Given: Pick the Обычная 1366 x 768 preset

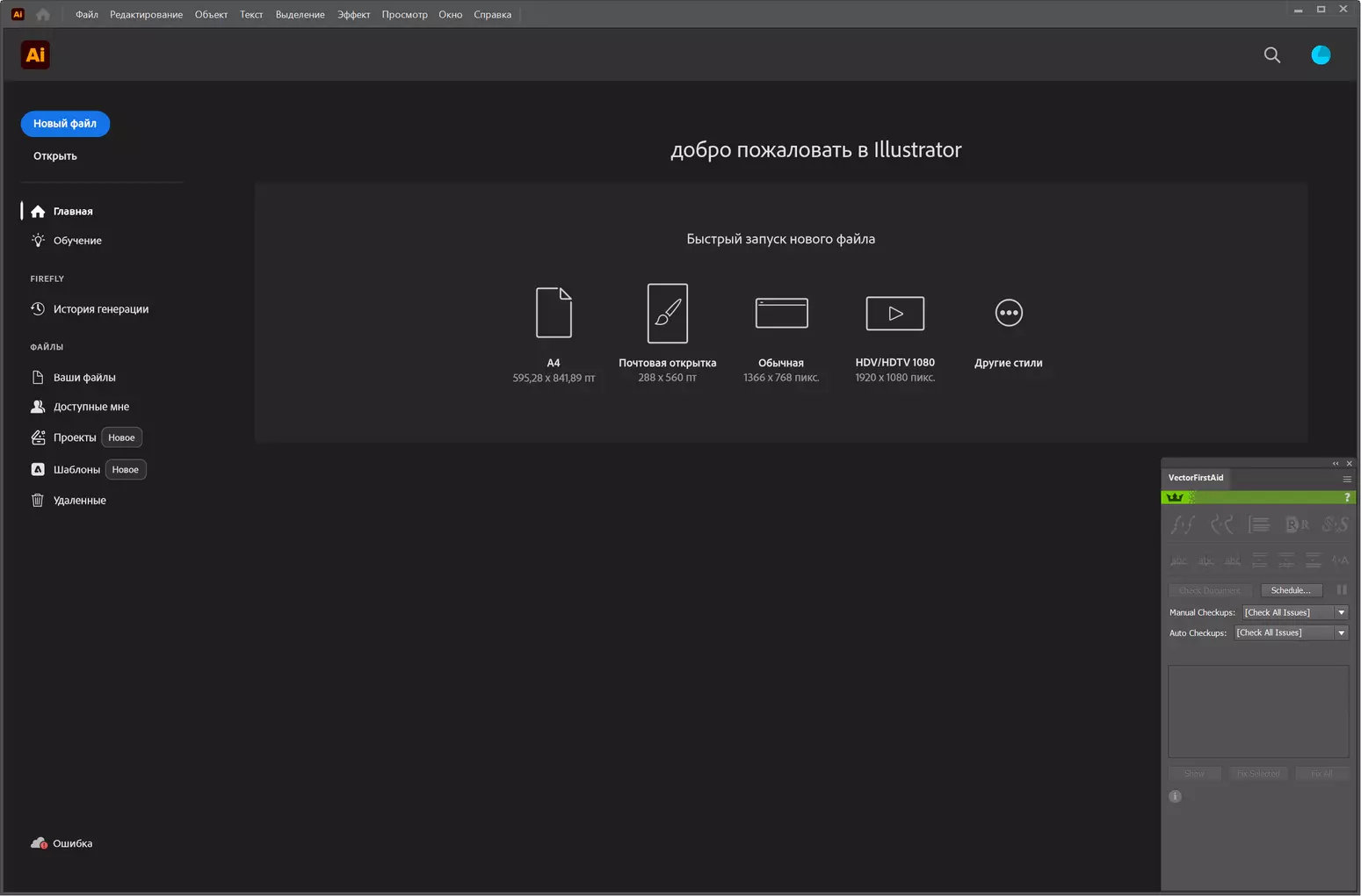Looking at the screenshot, I should 781,338.
